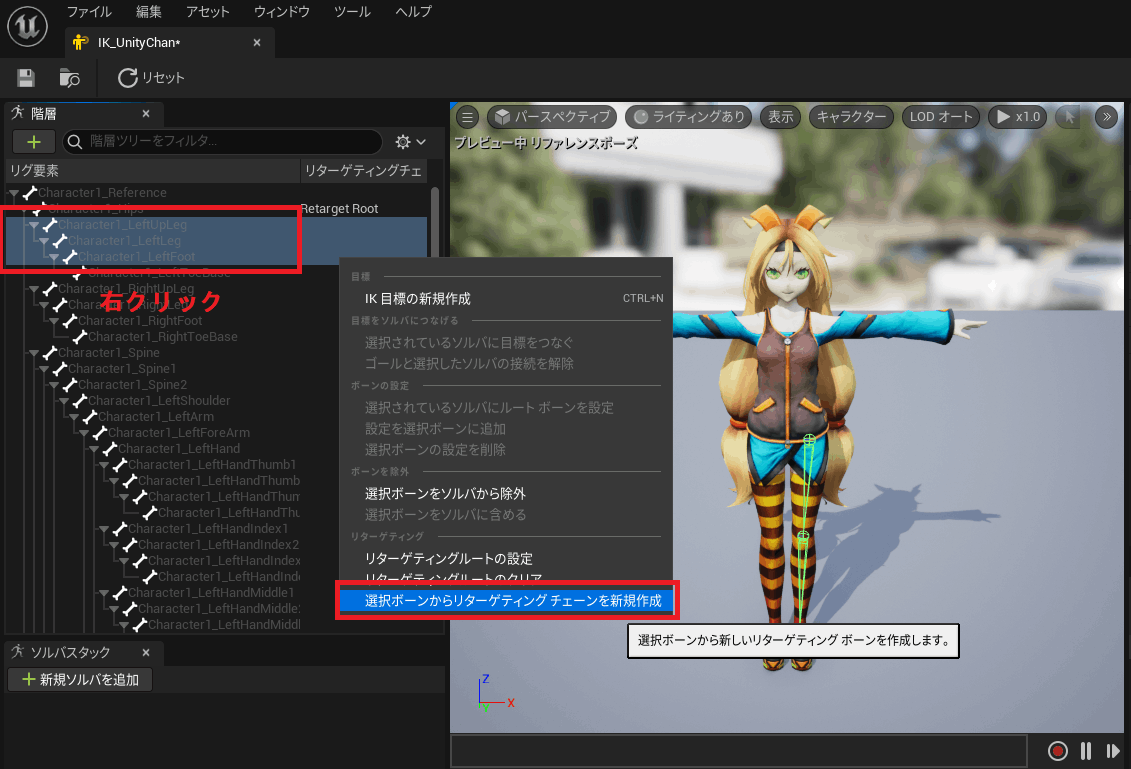Viewport: 1131px width, 769px height.
Task: Click the record animation button
Action: (x=1057, y=752)
